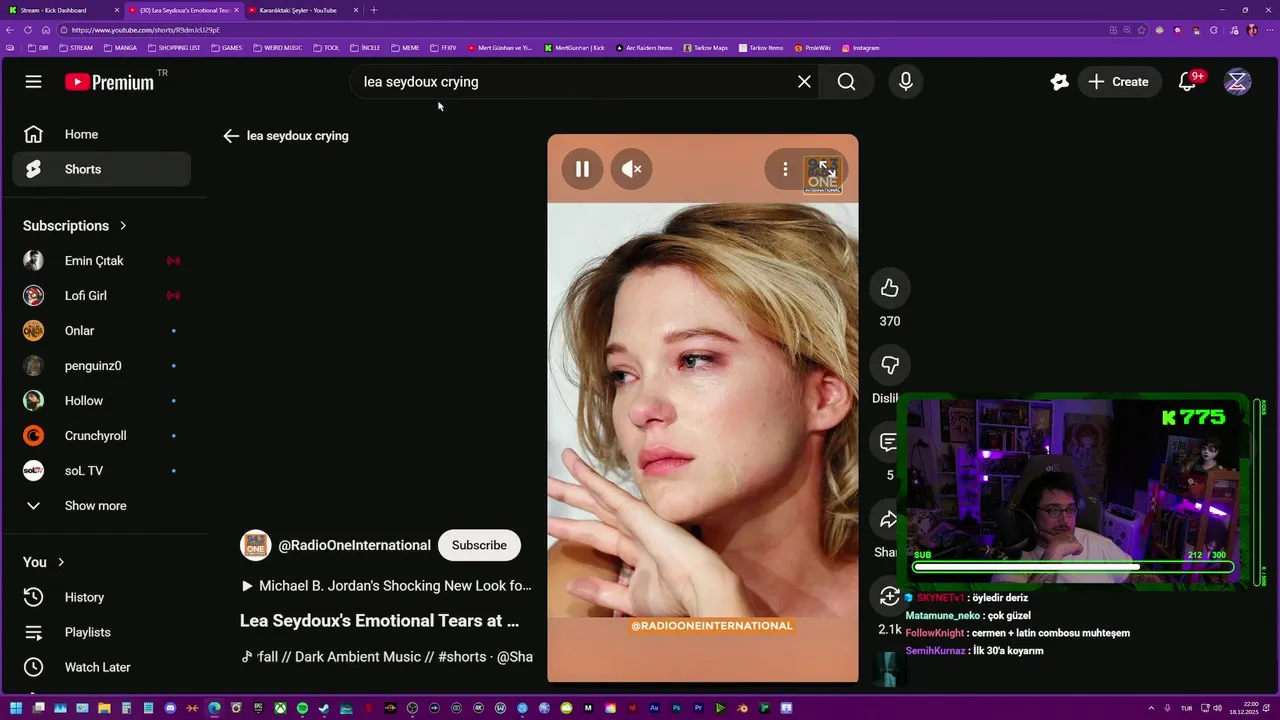Open the RadioOneInternational channel avatar
This screenshot has height=720, width=1280.
coord(255,545)
